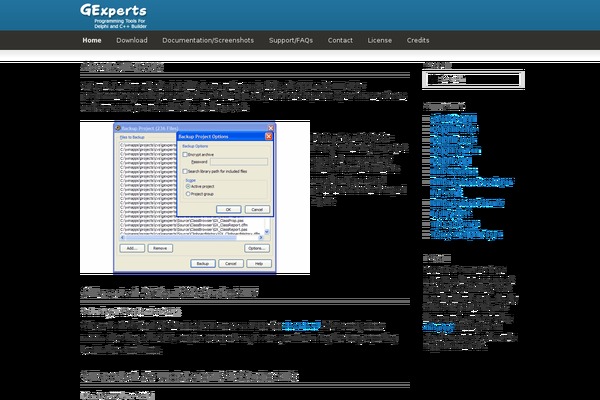Click the file list's left scroll arrow

[x=122, y=238]
